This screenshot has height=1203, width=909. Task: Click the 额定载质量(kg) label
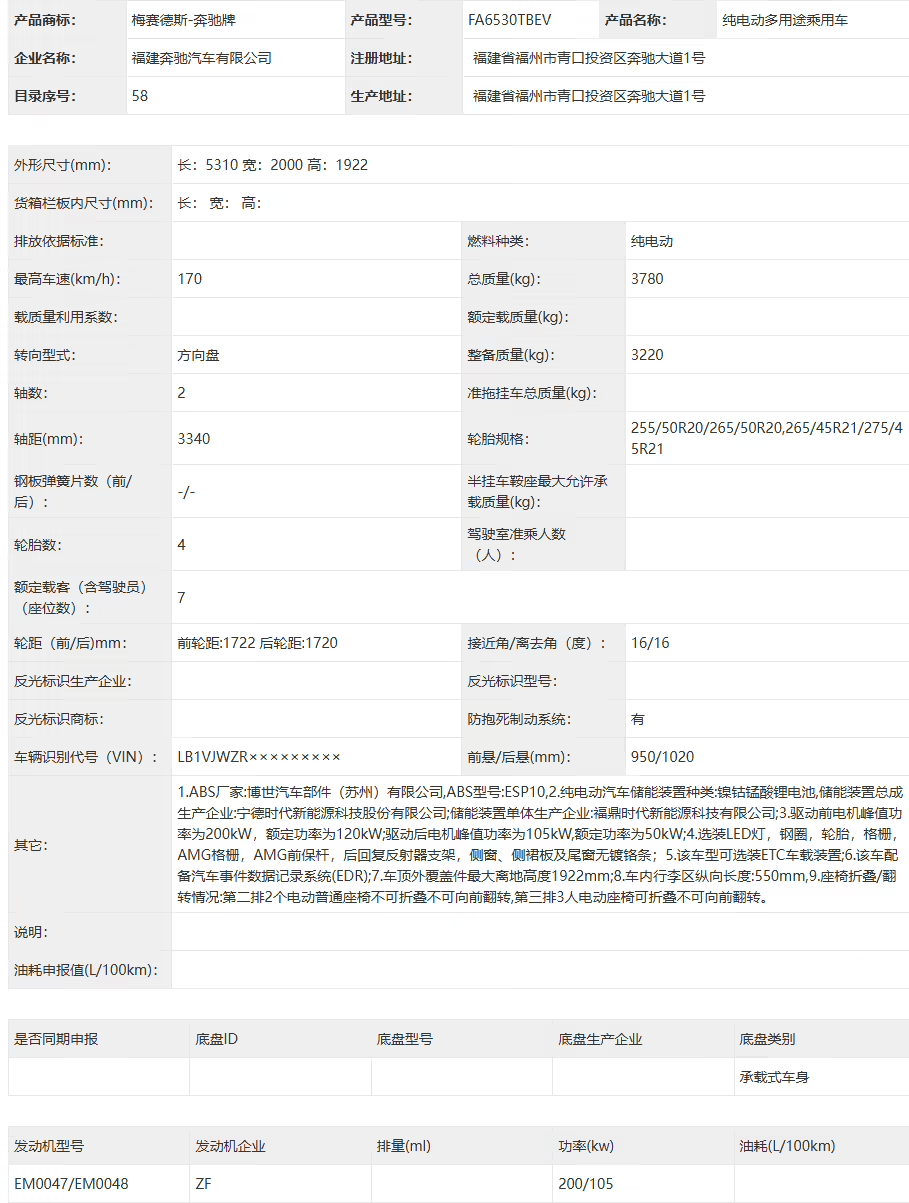[518, 317]
